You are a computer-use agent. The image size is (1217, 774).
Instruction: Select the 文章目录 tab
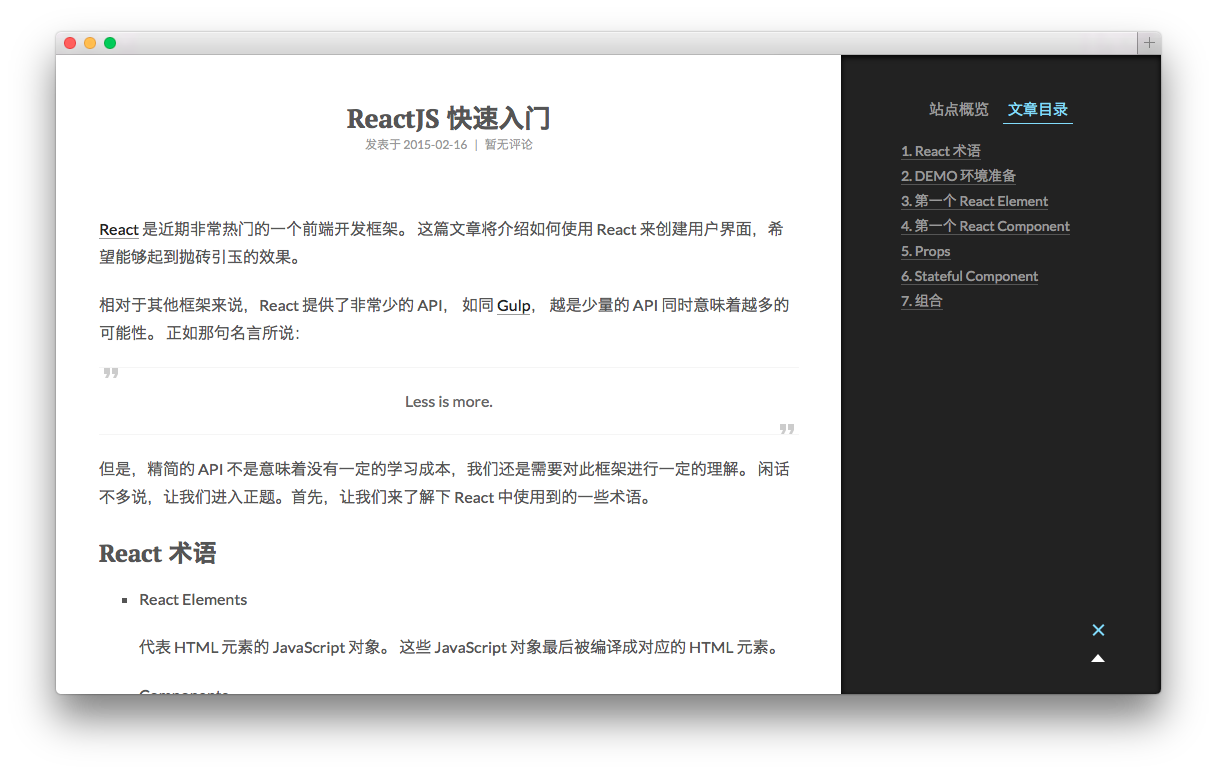click(x=1038, y=110)
